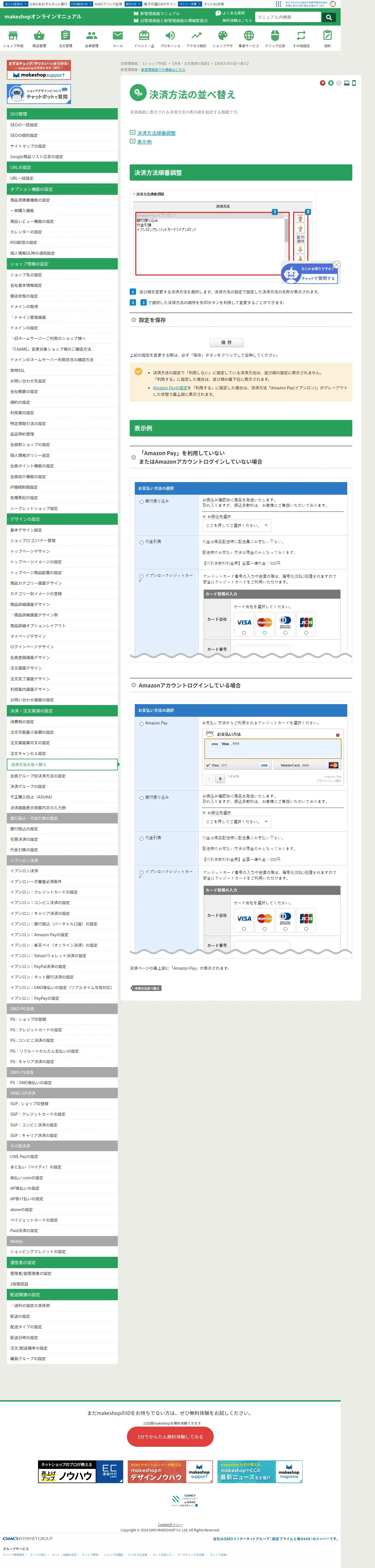Click the smartphone display icon

pos(354,83)
